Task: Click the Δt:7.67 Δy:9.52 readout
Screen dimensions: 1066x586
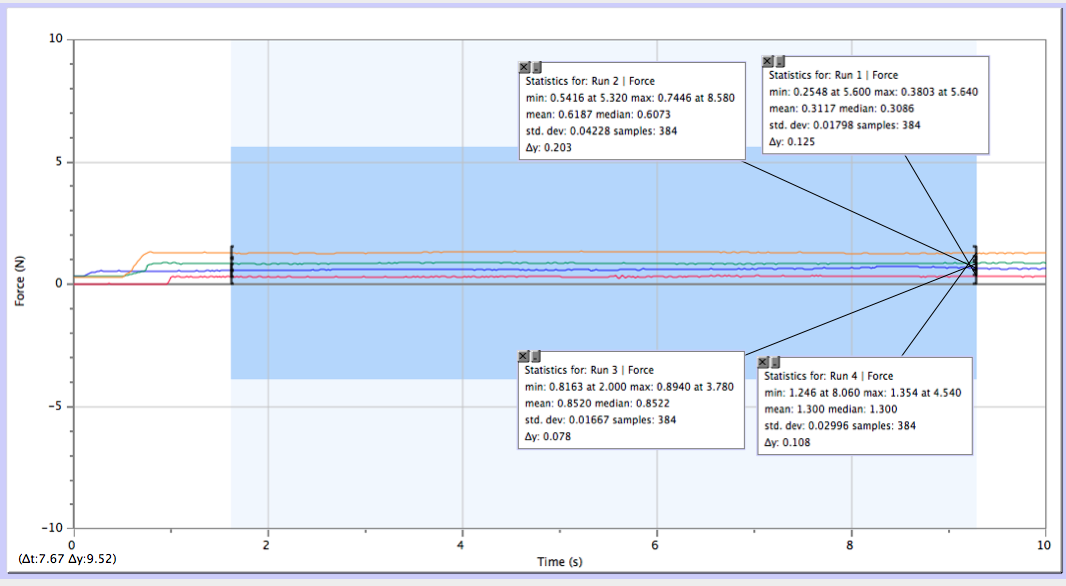Action: tap(67, 559)
